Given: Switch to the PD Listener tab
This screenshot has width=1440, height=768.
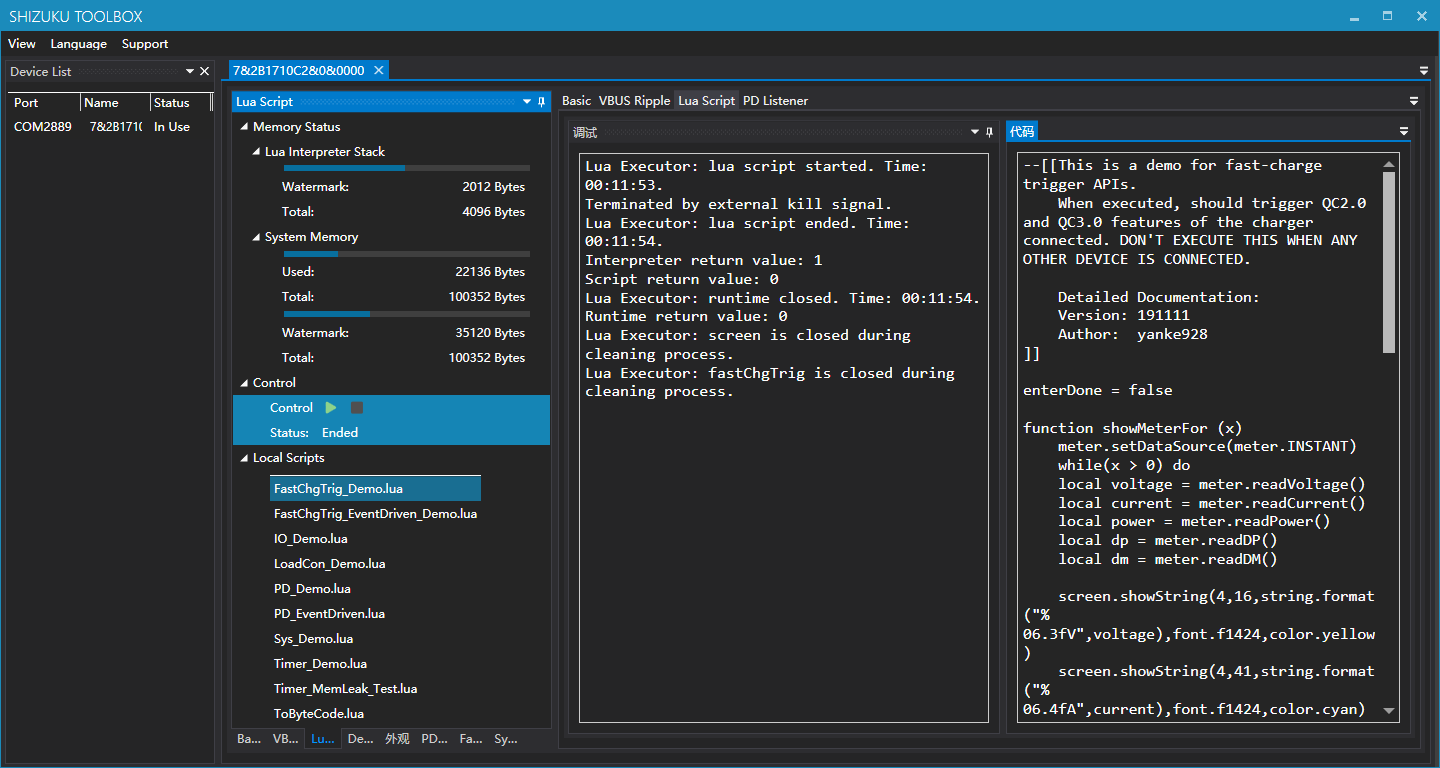Looking at the screenshot, I should (775, 101).
